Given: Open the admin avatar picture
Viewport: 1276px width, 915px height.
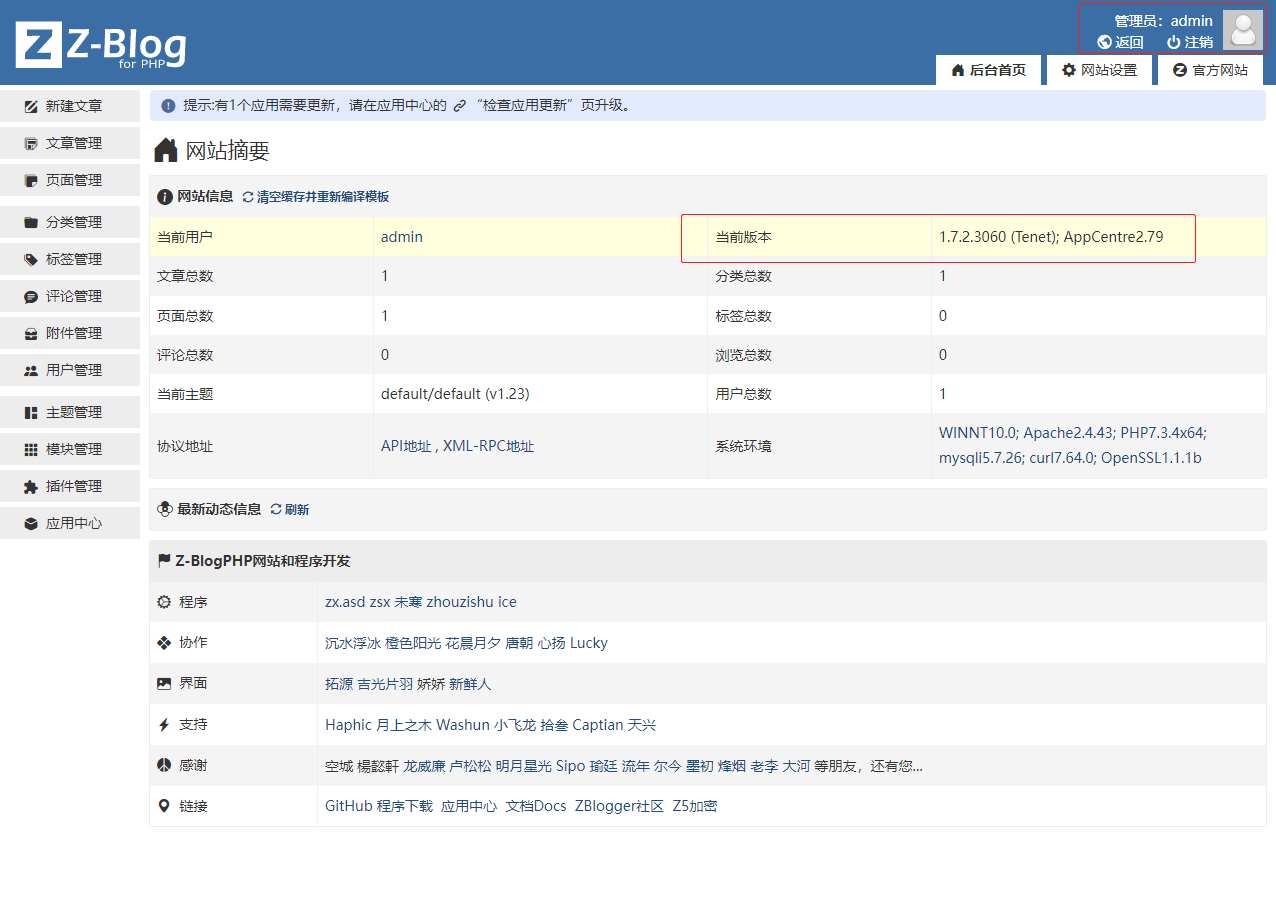Looking at the screenshot, I should [x=1243, y=30].
